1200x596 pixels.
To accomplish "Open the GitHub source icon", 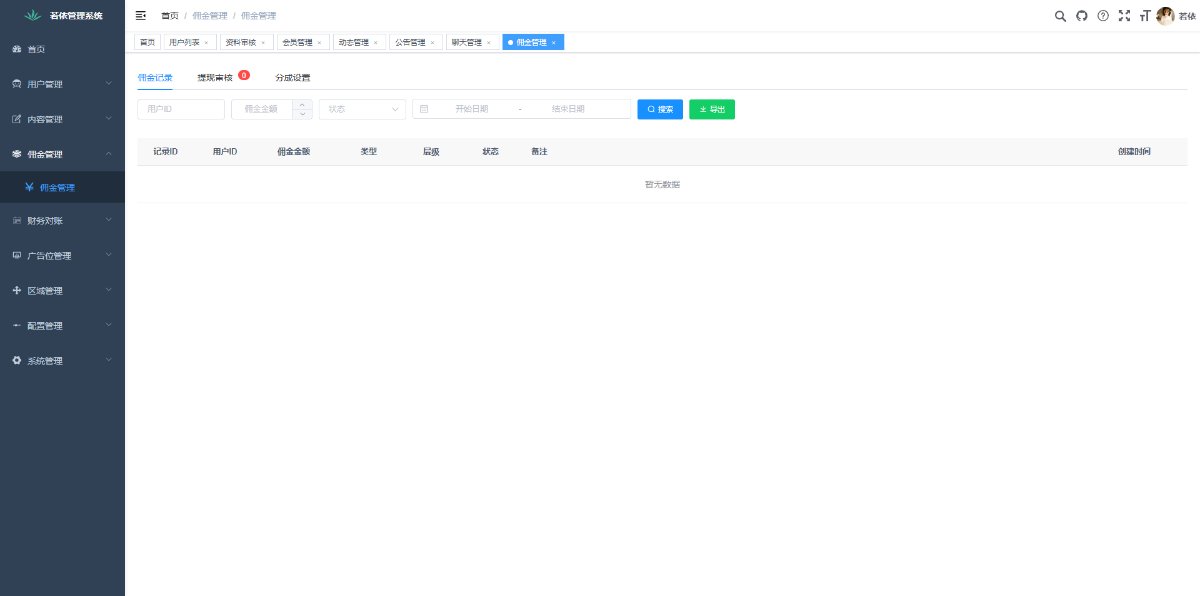I will click(1082, 16).
